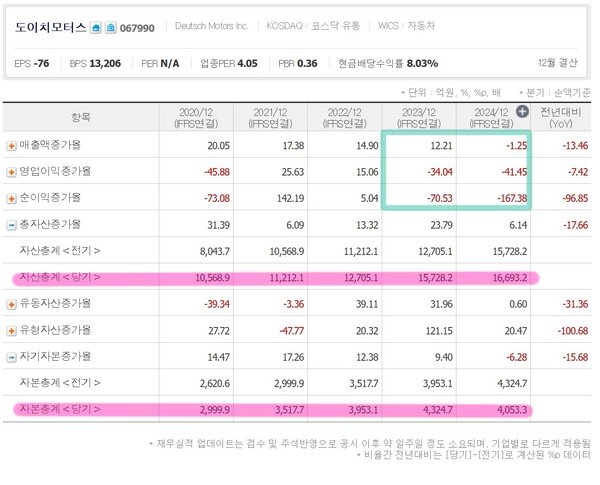Select the 총자산증가율 row label

pos(50,225)
